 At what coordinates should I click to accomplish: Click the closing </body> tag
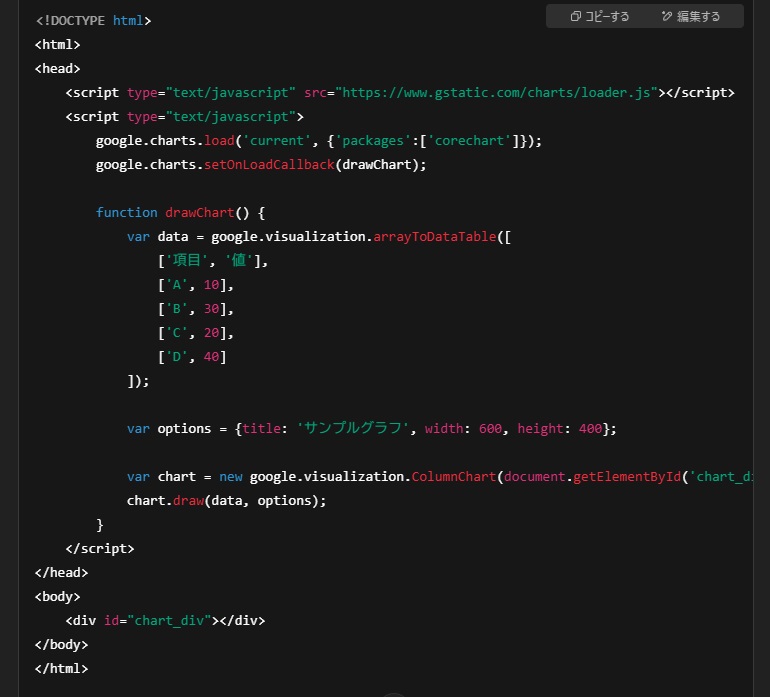61,644
